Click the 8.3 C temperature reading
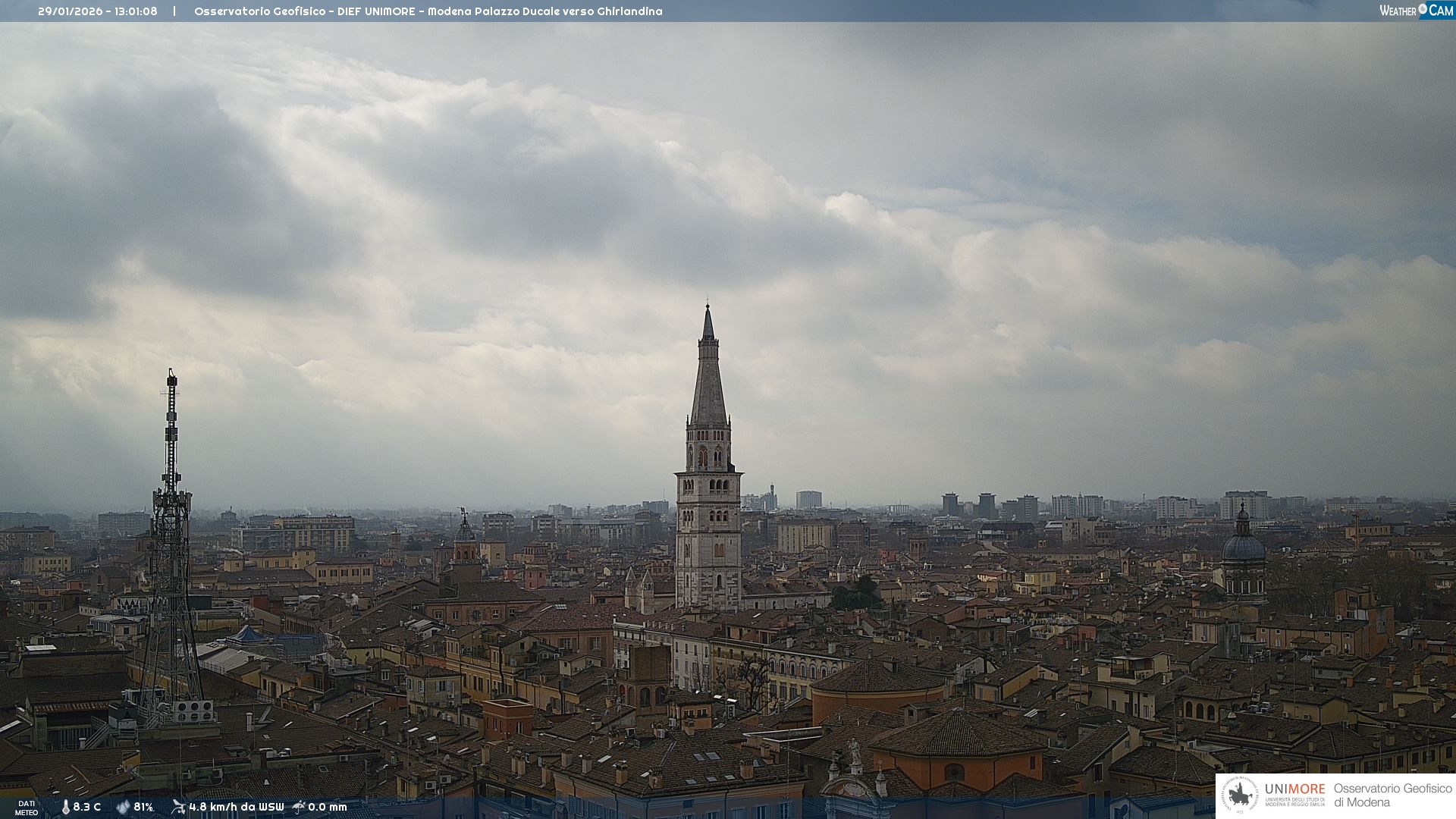The width and height of the screenshot is (1456, 819). pos(86,807)
